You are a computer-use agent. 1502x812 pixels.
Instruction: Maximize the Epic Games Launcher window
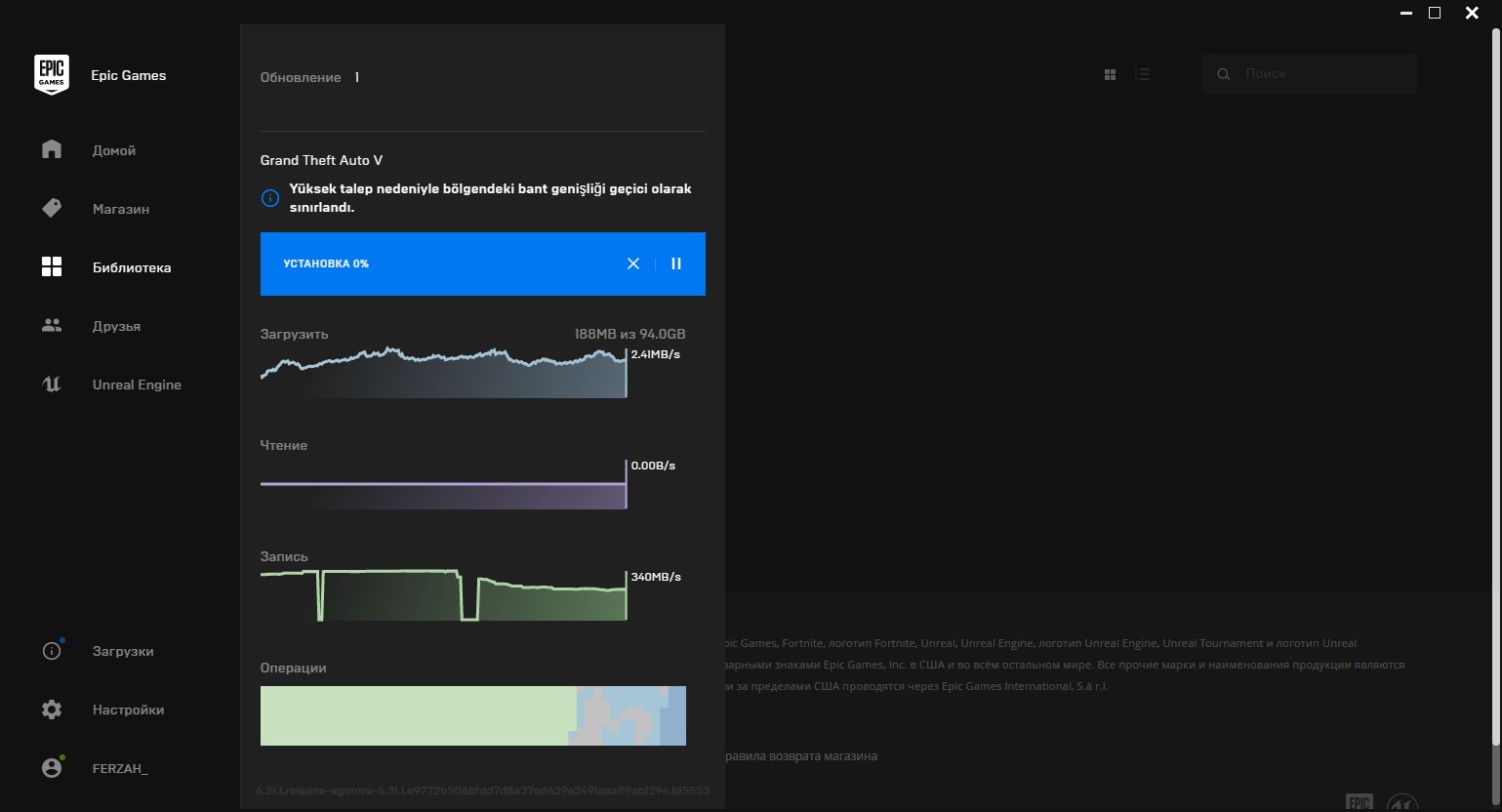pyautogui.click(x=1435, y=14)
